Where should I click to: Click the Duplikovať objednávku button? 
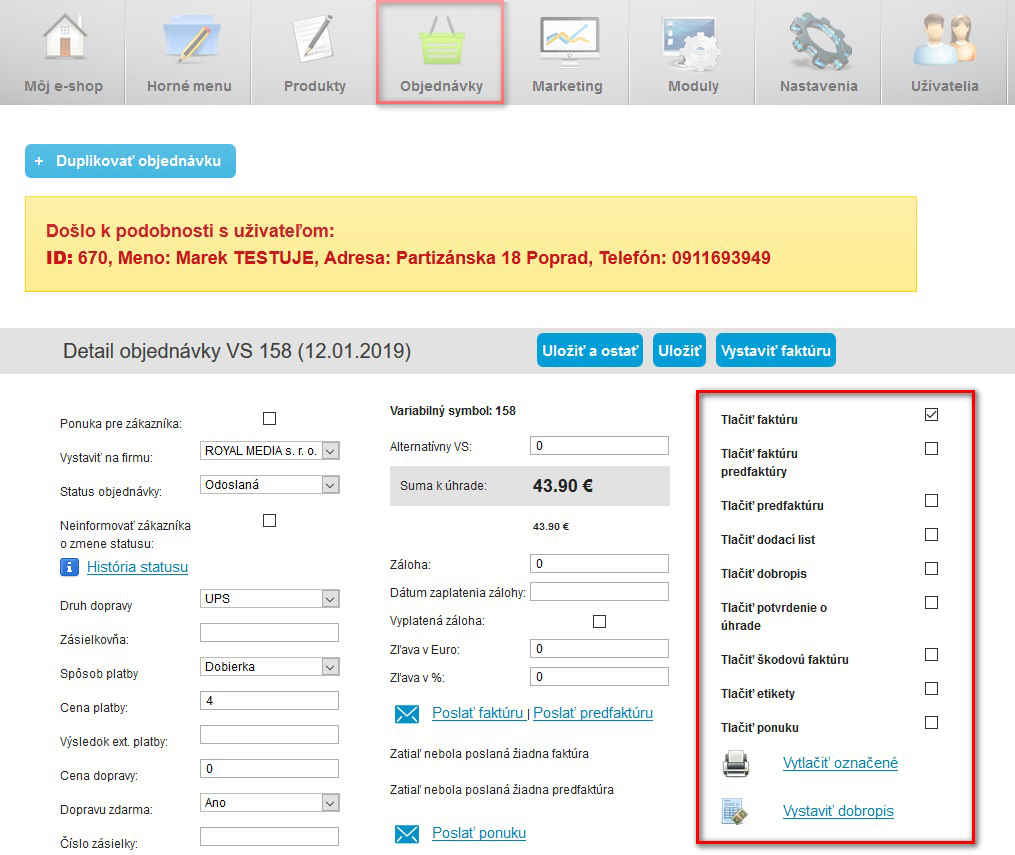130,161
